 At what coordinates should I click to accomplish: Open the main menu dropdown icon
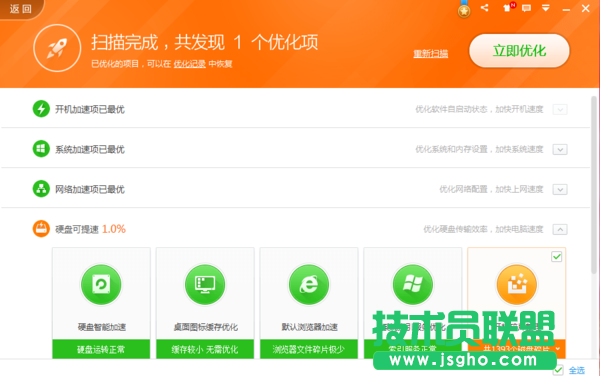click(546, 8)
